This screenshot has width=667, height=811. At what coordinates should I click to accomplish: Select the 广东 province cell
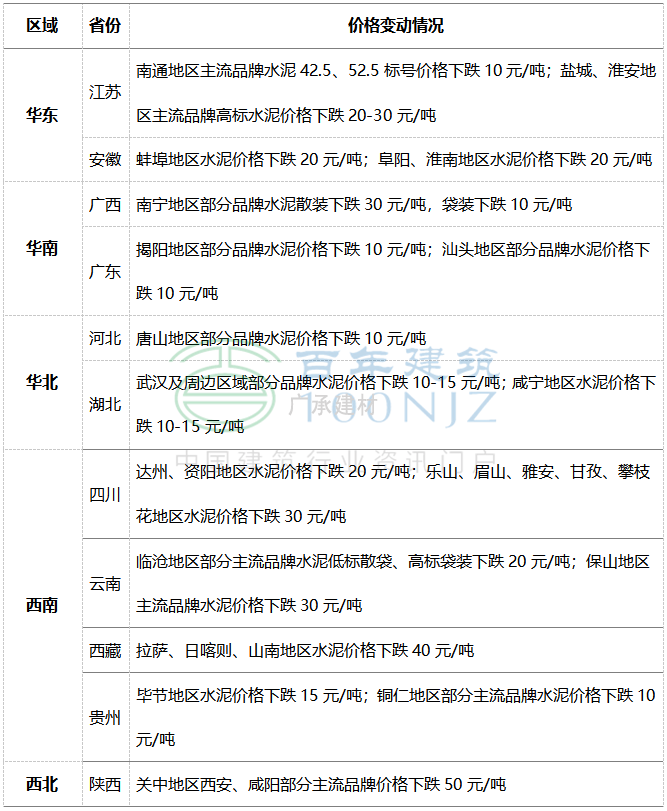pos(105,271)
